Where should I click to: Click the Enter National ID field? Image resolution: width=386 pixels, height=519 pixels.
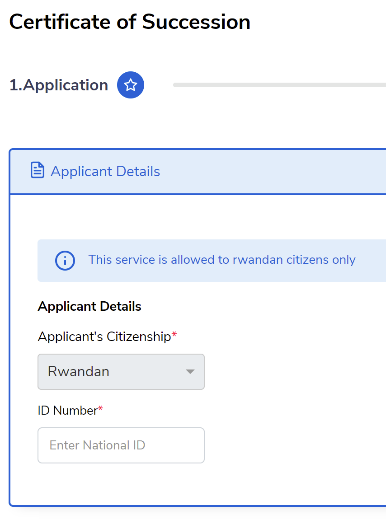click(x=121, y=445)
